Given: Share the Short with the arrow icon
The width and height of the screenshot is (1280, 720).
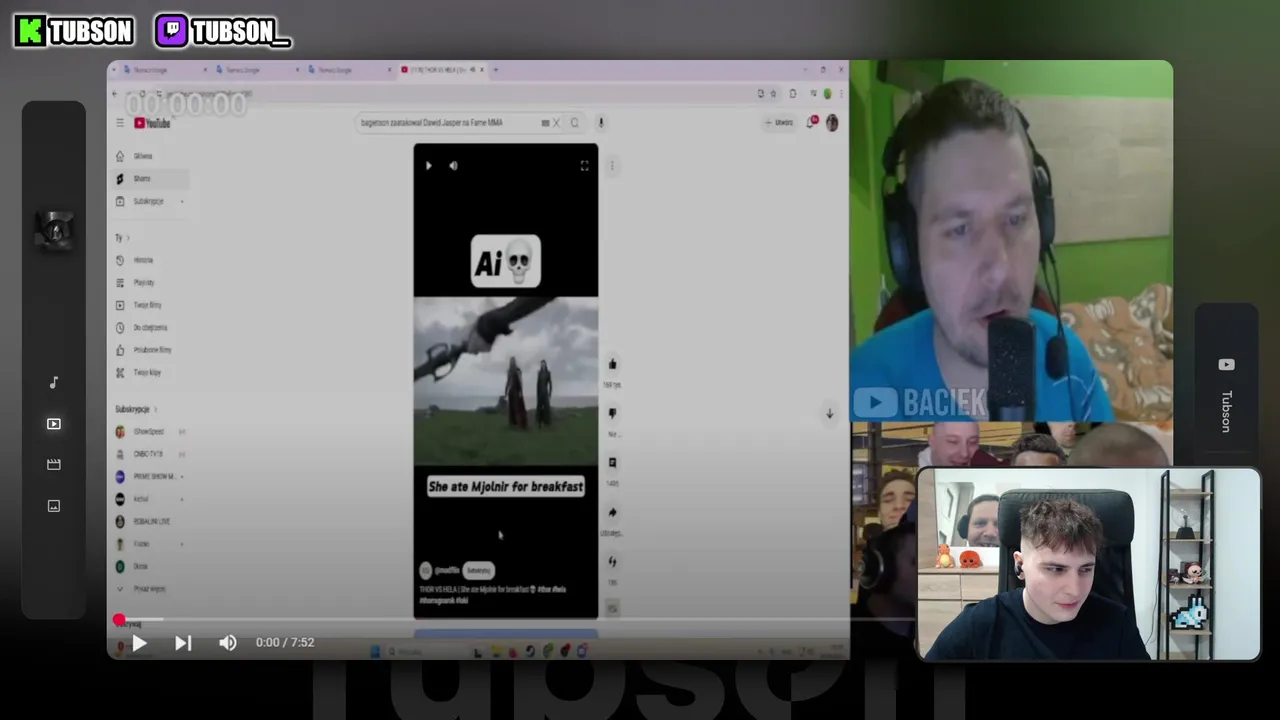Looking at the screenshot, I should pyautogui.click(x=612, y=513).
